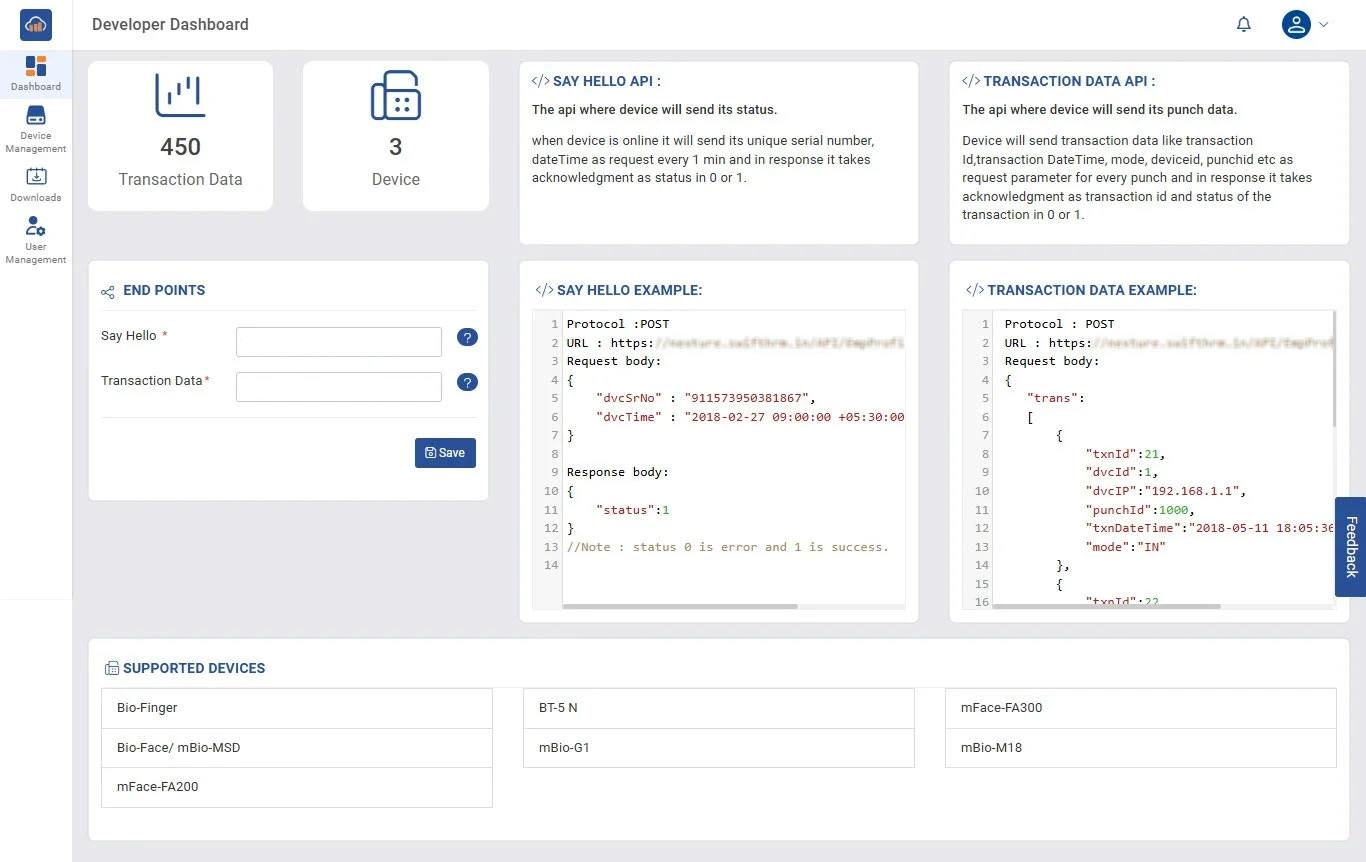
Task: Open the notifications bell
Action: tap(1244, 25)
